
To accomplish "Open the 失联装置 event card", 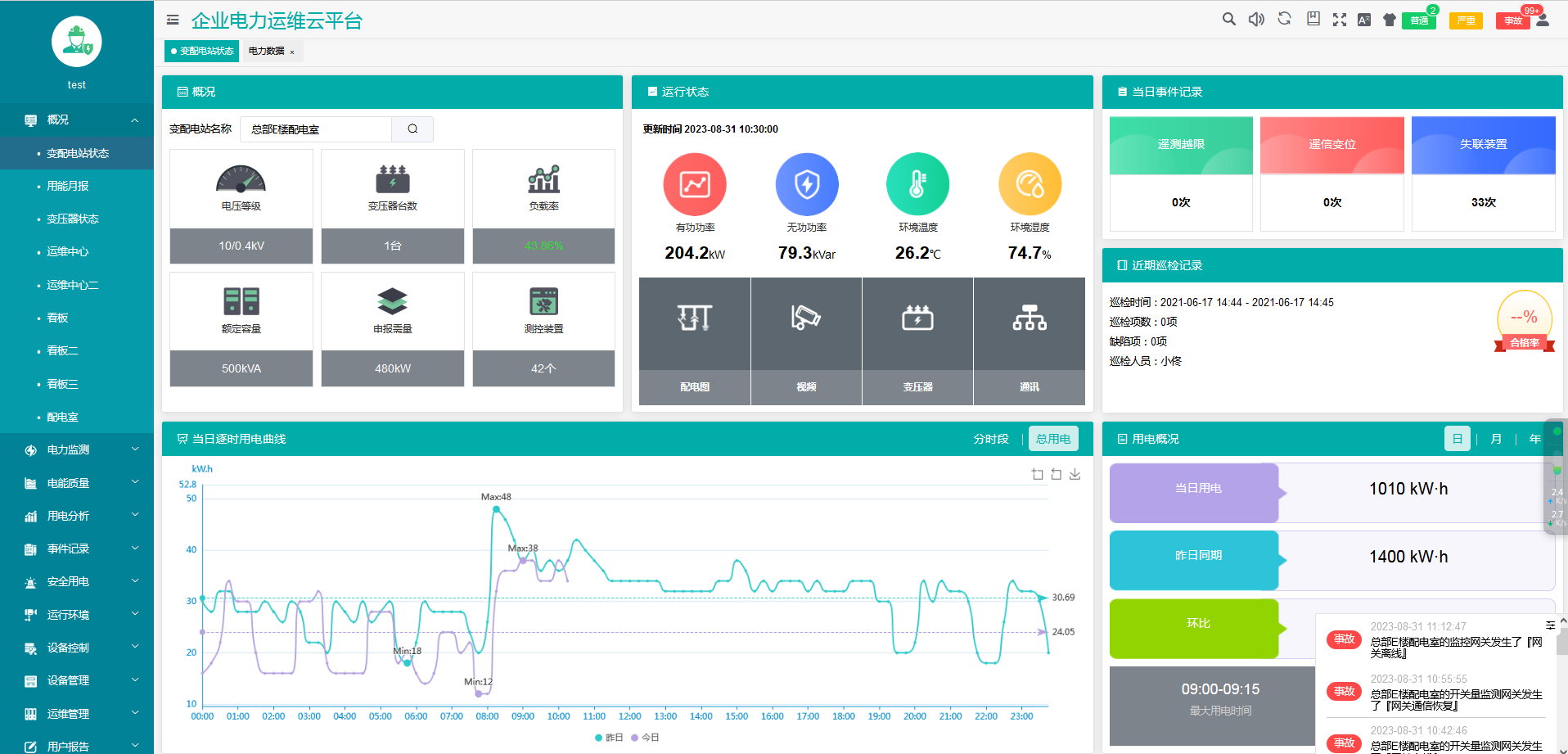I will pyautogui.click(x=1483, y=174).
